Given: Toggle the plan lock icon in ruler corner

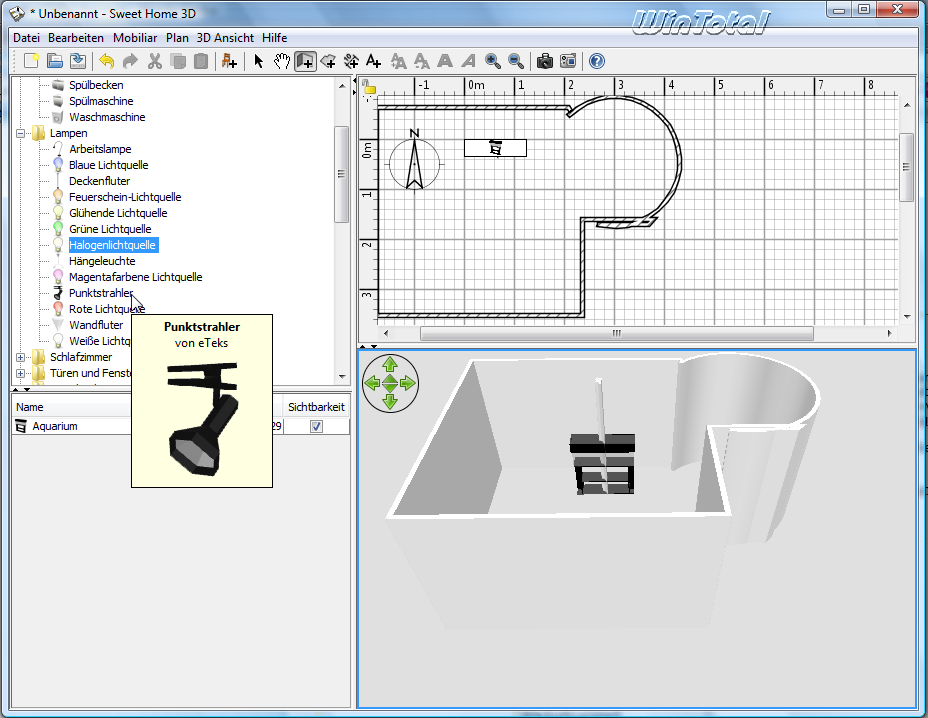Looking at the screenshot, I should click(369, 87).
